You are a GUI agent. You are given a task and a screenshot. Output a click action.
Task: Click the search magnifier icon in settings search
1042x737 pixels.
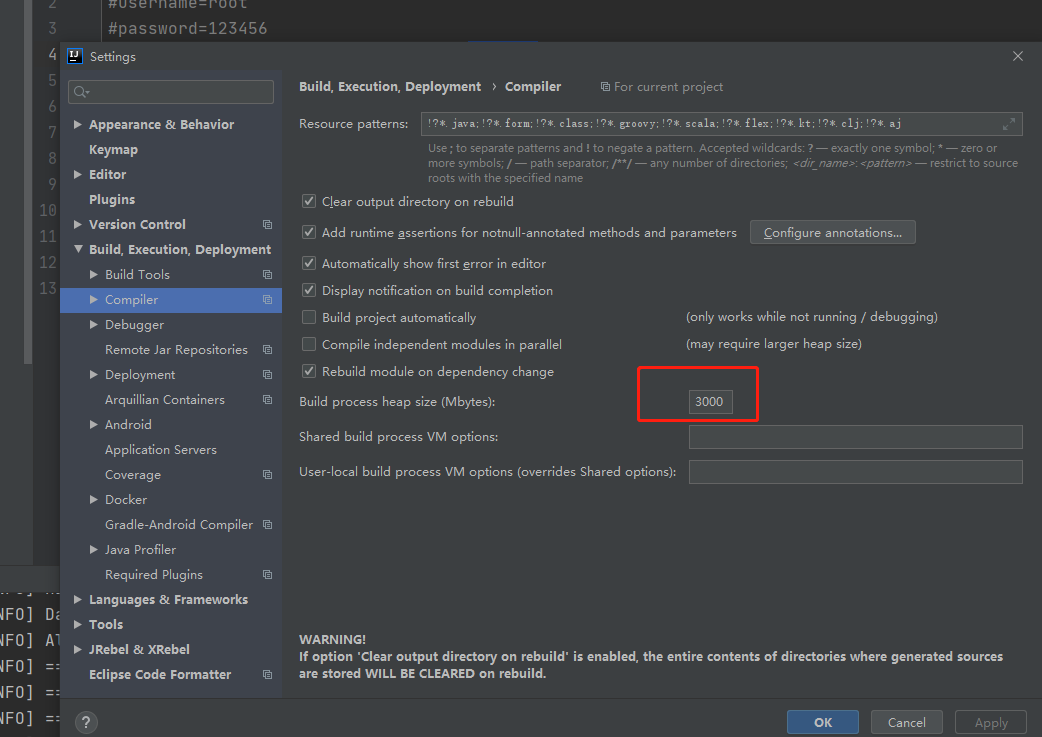click(81, 92)
